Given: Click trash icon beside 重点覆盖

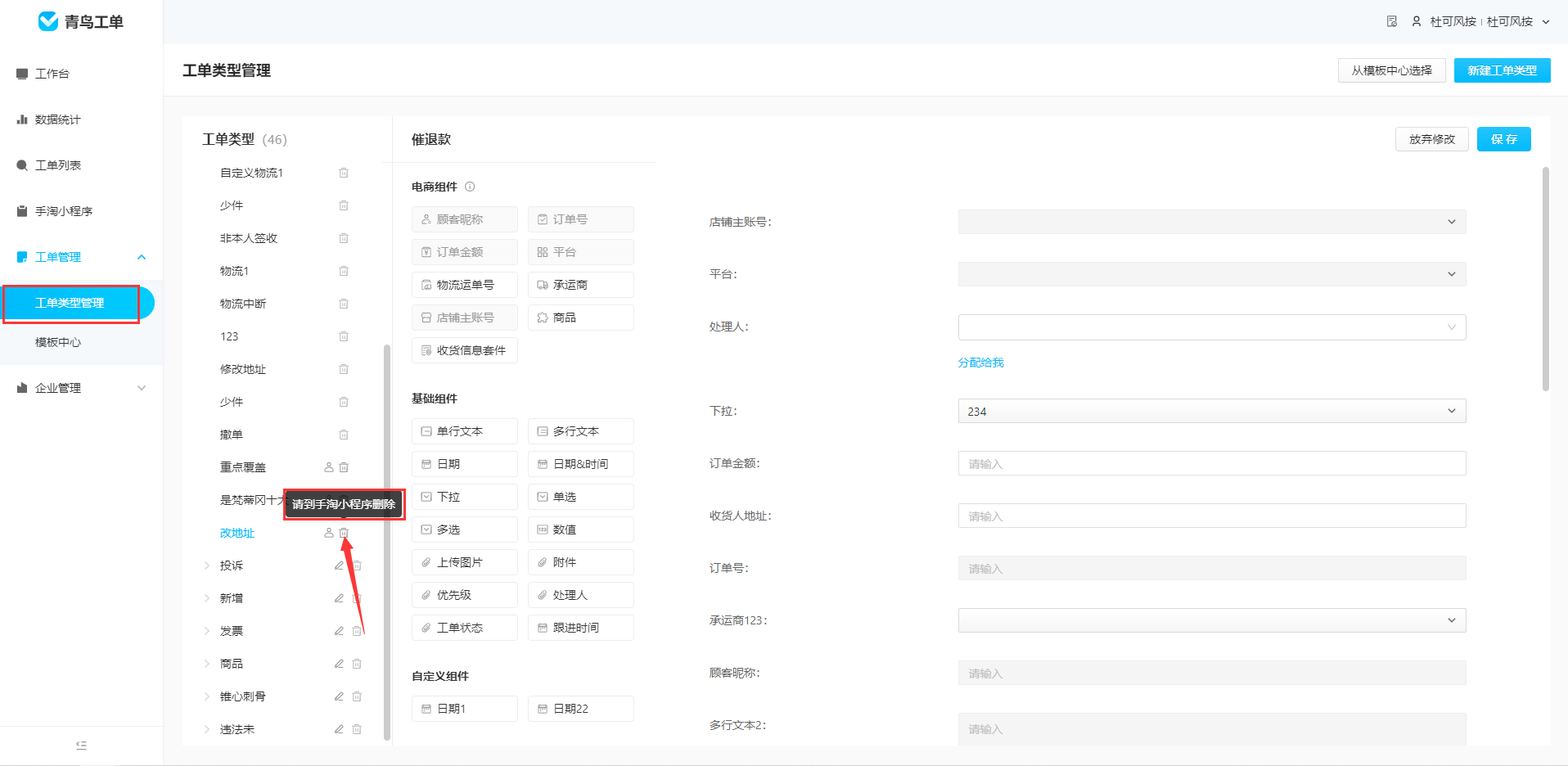Looking at the screenshot, I should pos(344,467).
